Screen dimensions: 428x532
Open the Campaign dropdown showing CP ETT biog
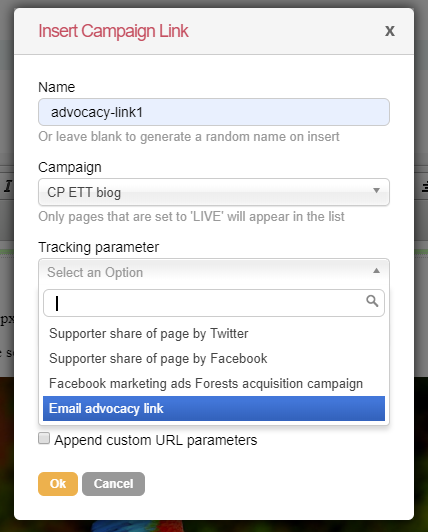pyautogui.click(x=214, y=192)
